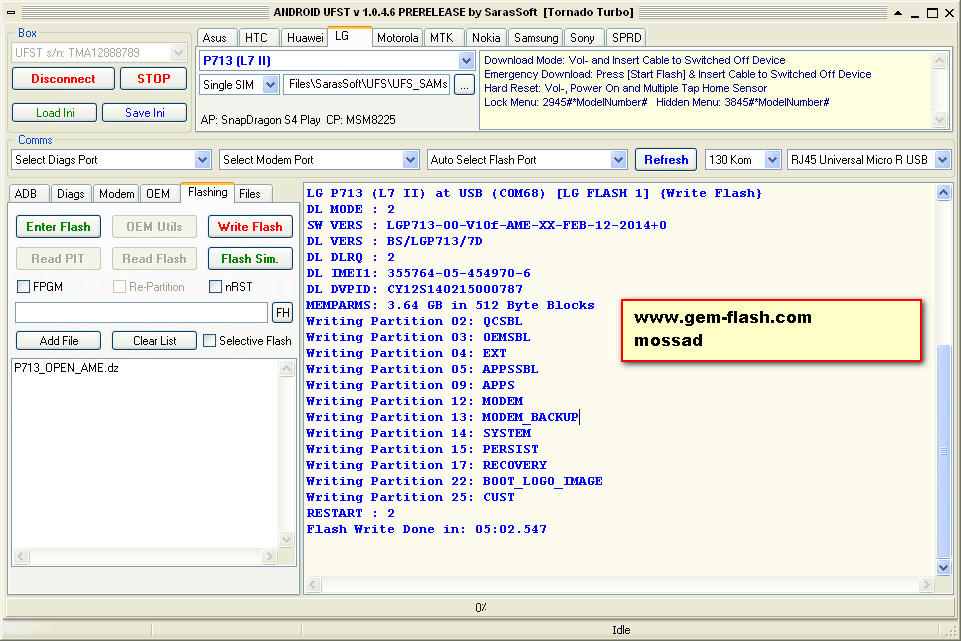
Task: Switch to the Sony brand tab
Action: pos(583,38)
